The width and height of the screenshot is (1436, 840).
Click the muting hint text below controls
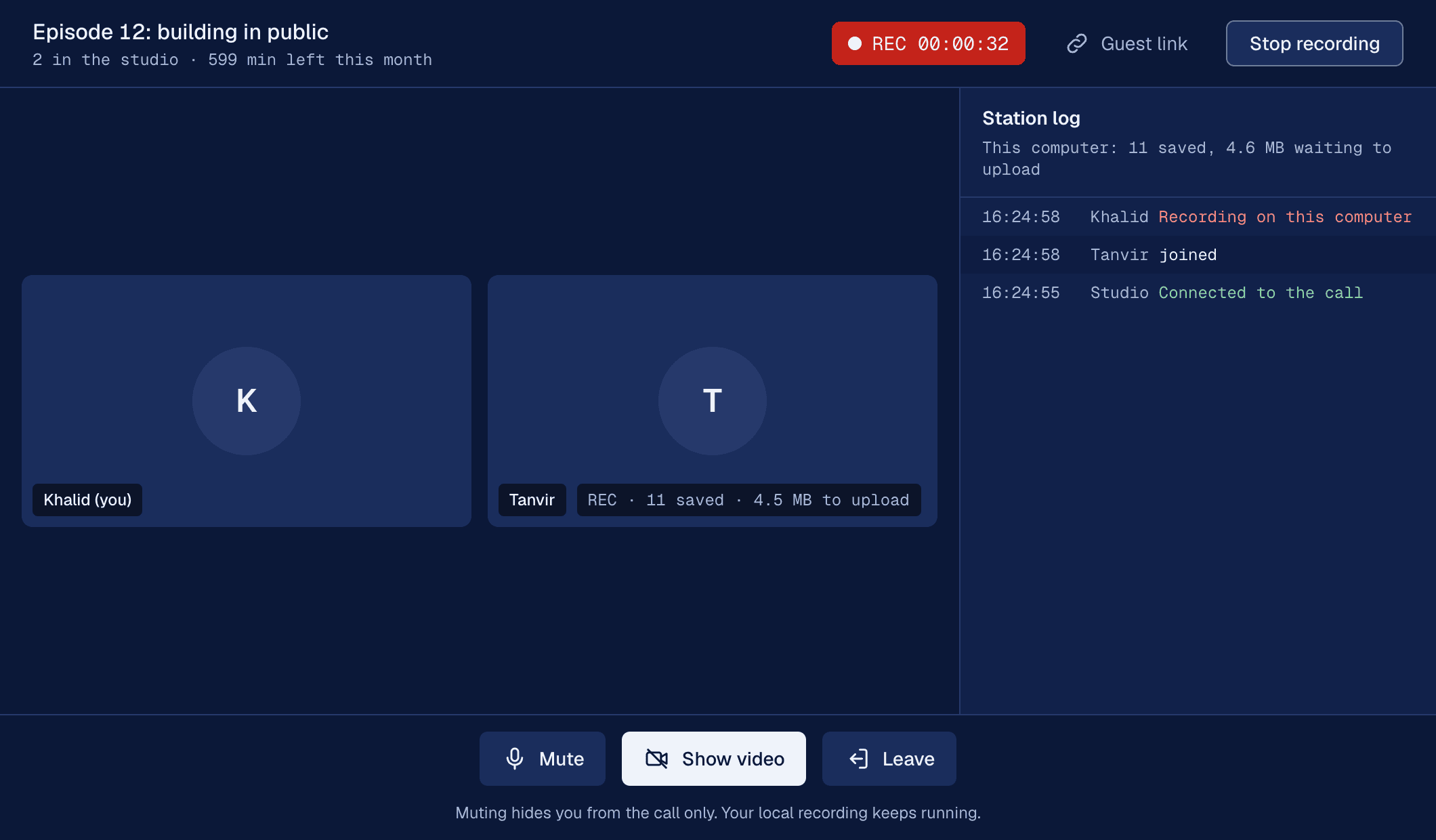(718, 813)
